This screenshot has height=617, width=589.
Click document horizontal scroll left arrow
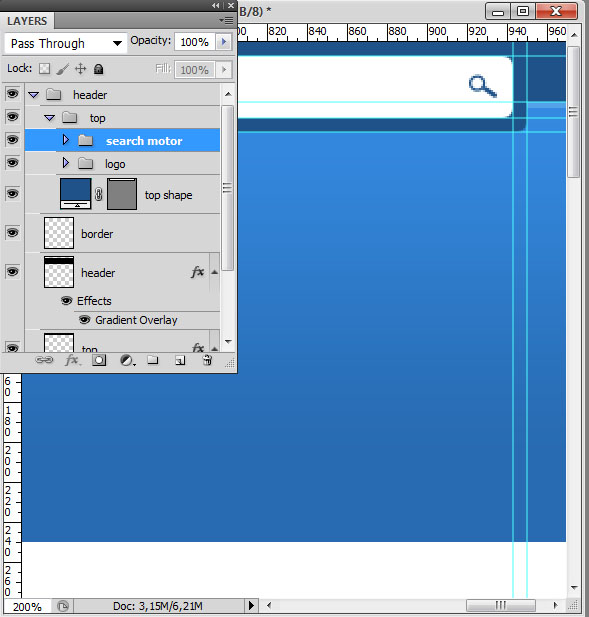[269, 605]
